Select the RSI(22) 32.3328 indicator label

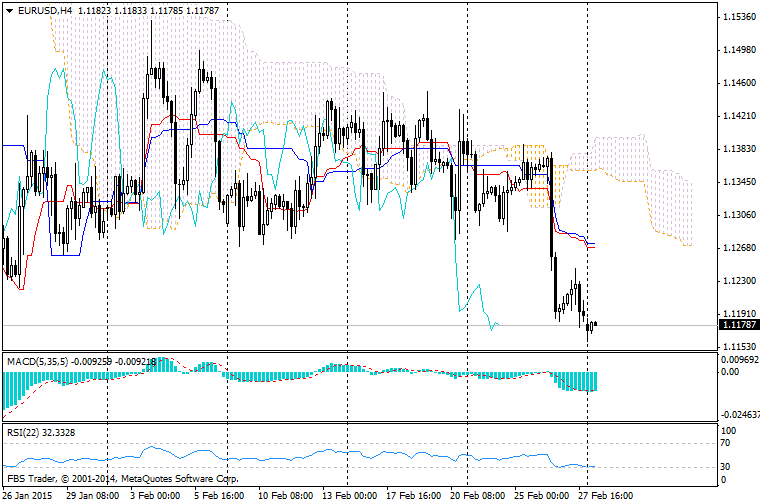[x=41, y=432]
